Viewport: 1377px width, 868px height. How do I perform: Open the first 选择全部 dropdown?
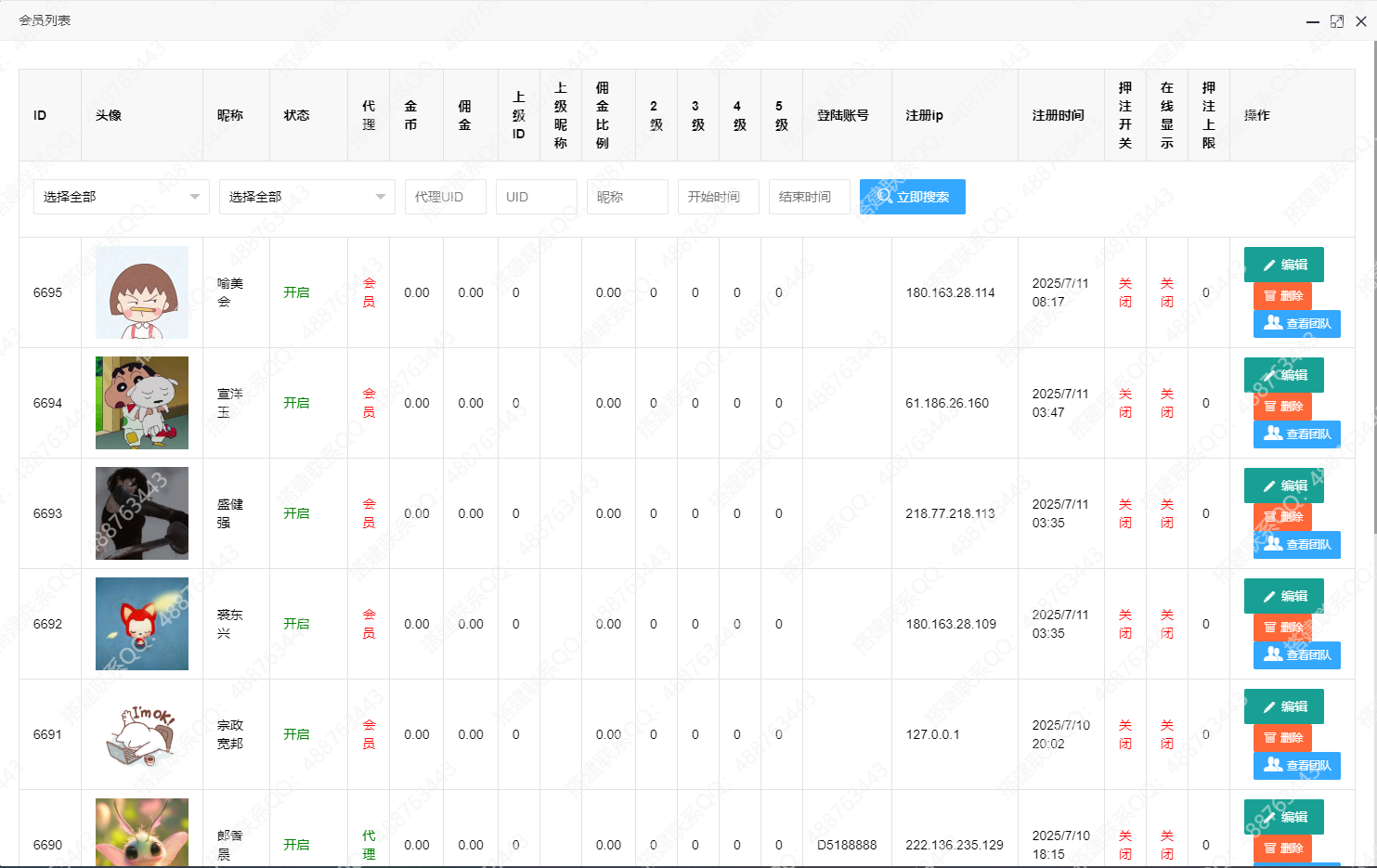[121, 197]
